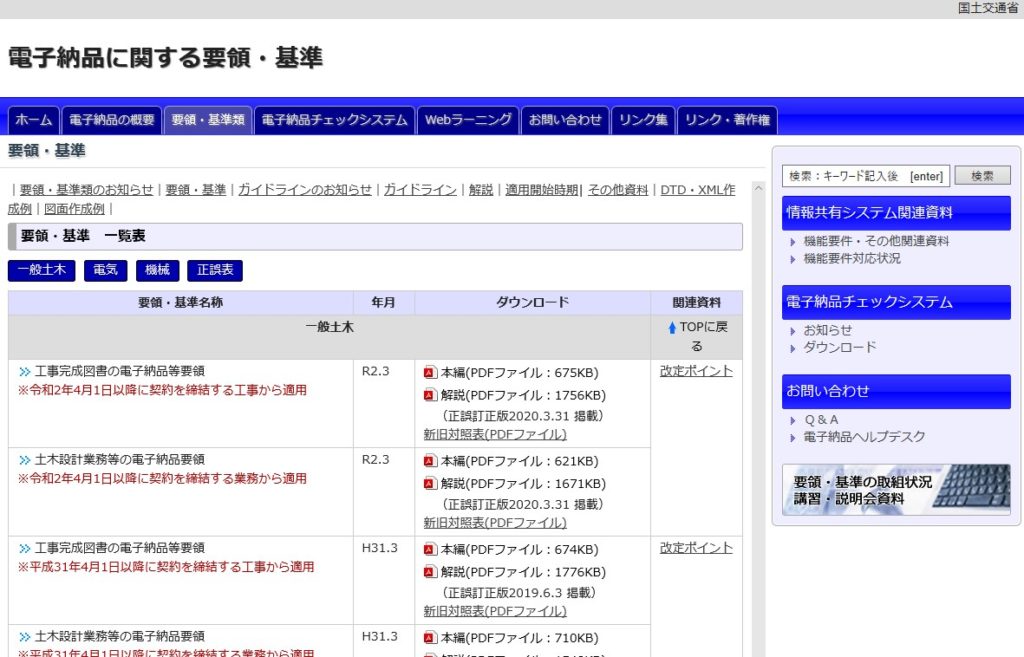Click PDF icon for R2.3 土木設計業務 解説
Image resolution: width=1024 pixels, height=657 pixels.
tap(430, 484)
